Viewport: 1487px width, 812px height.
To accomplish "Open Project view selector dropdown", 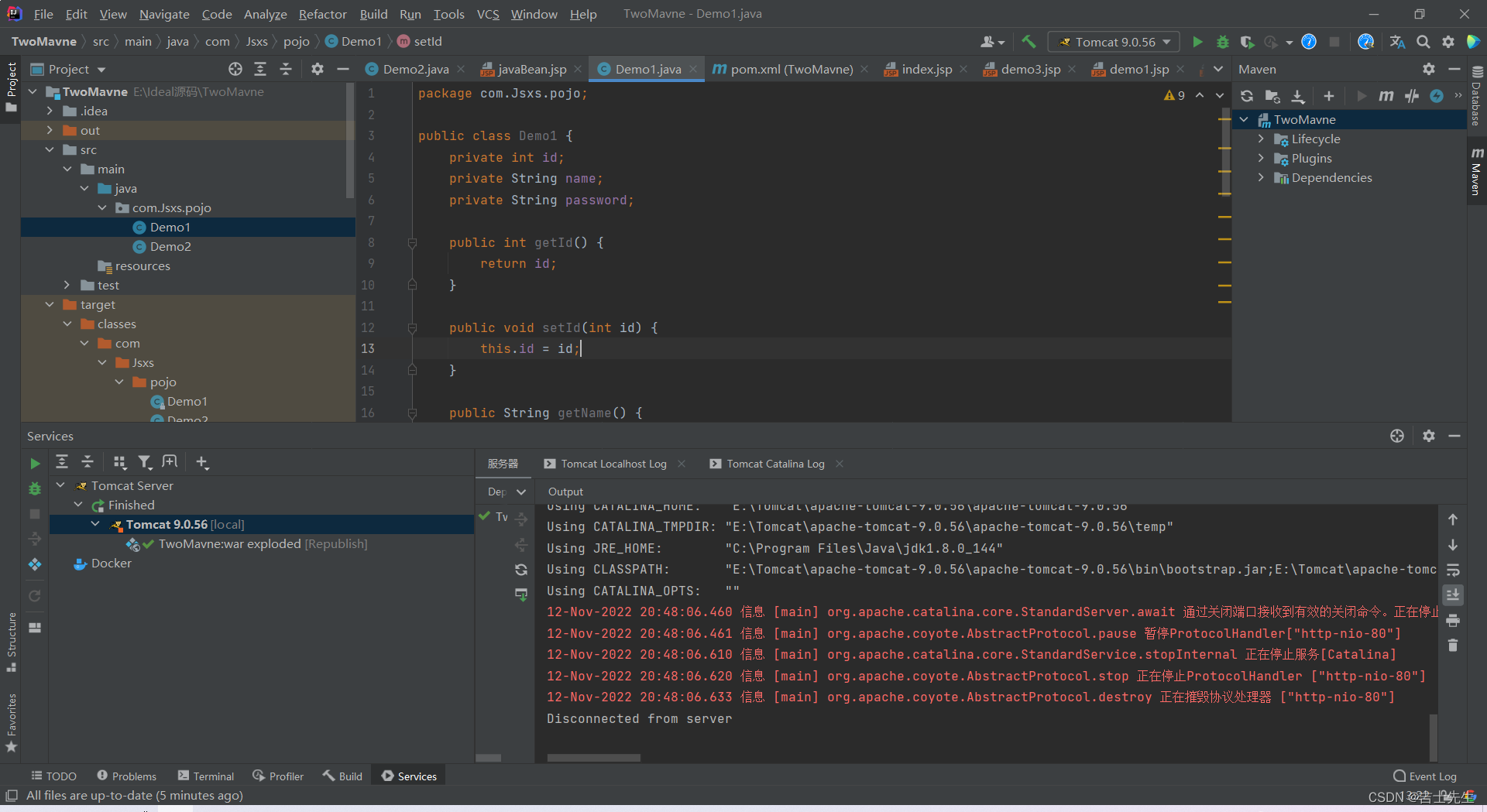I will coord(68,69).
